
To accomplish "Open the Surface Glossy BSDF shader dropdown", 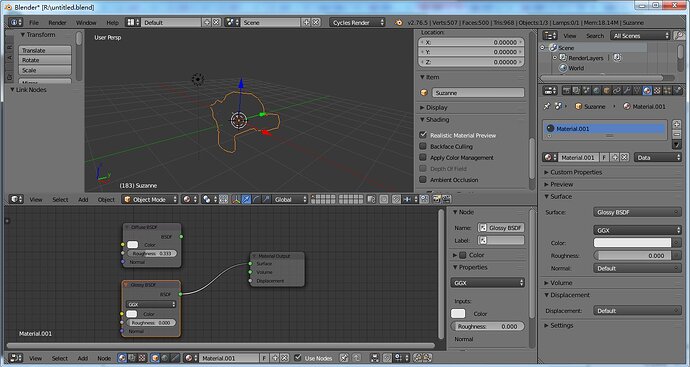I will click(x=637, y=212).
